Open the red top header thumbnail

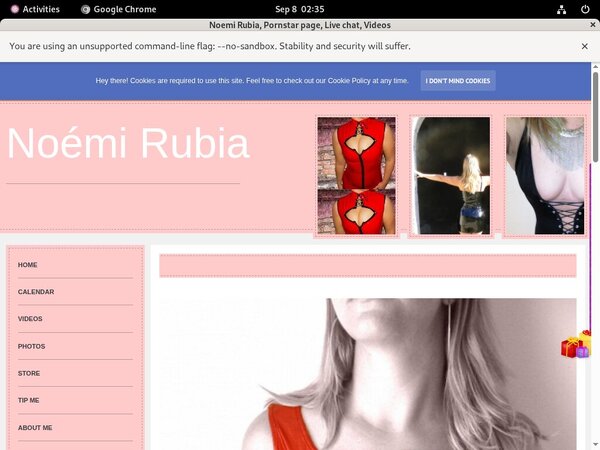coord(356,176)
